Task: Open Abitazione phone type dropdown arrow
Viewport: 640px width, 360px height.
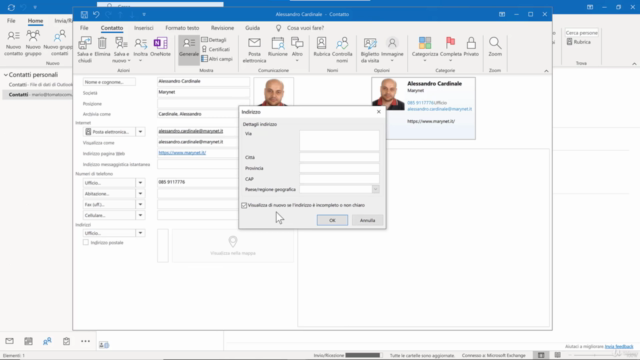Action: tap(140, 193)
